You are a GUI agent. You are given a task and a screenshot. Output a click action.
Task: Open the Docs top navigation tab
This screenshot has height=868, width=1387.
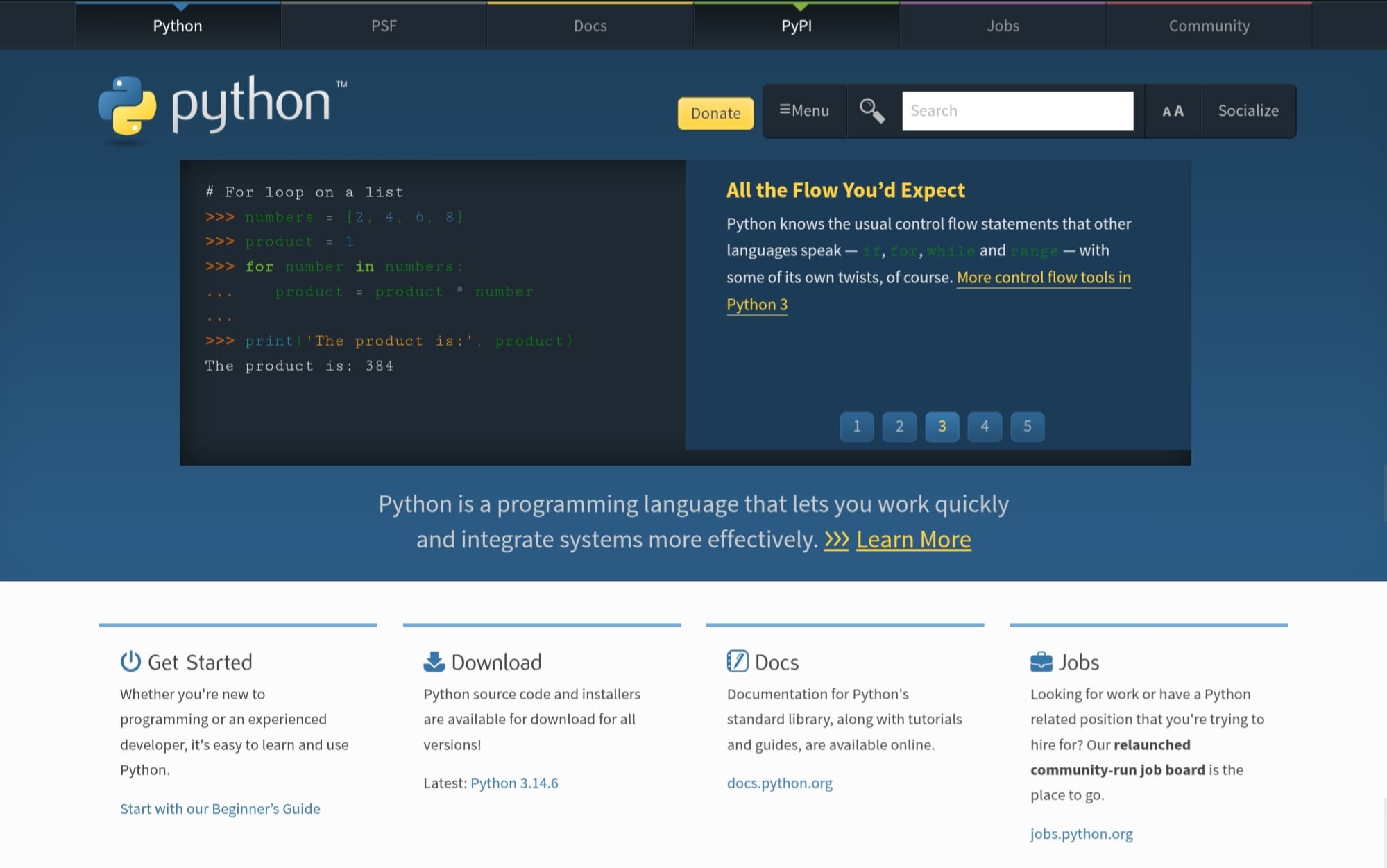click(x=590, y=26)
